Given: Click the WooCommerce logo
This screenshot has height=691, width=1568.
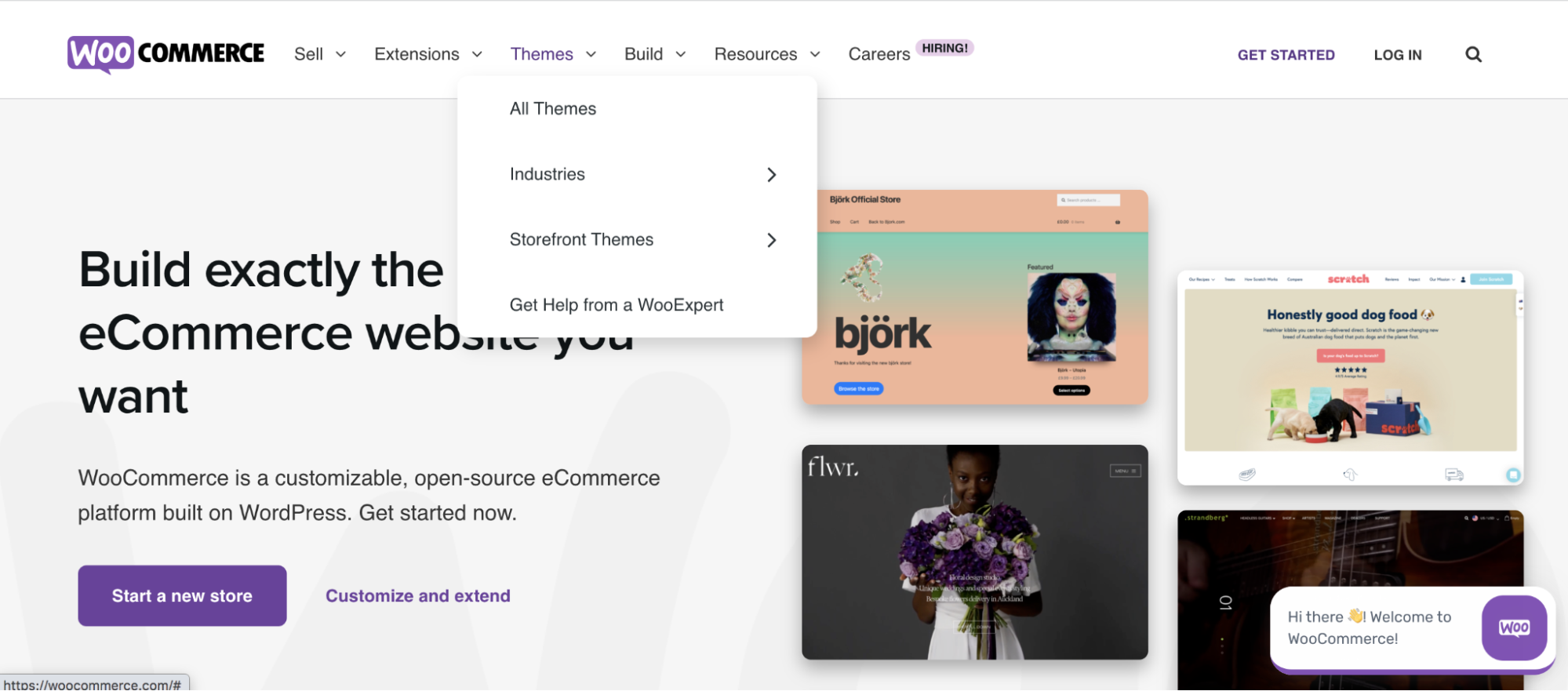Looking at the screenshot, I should pyautogui.click(x=166, y=54).
